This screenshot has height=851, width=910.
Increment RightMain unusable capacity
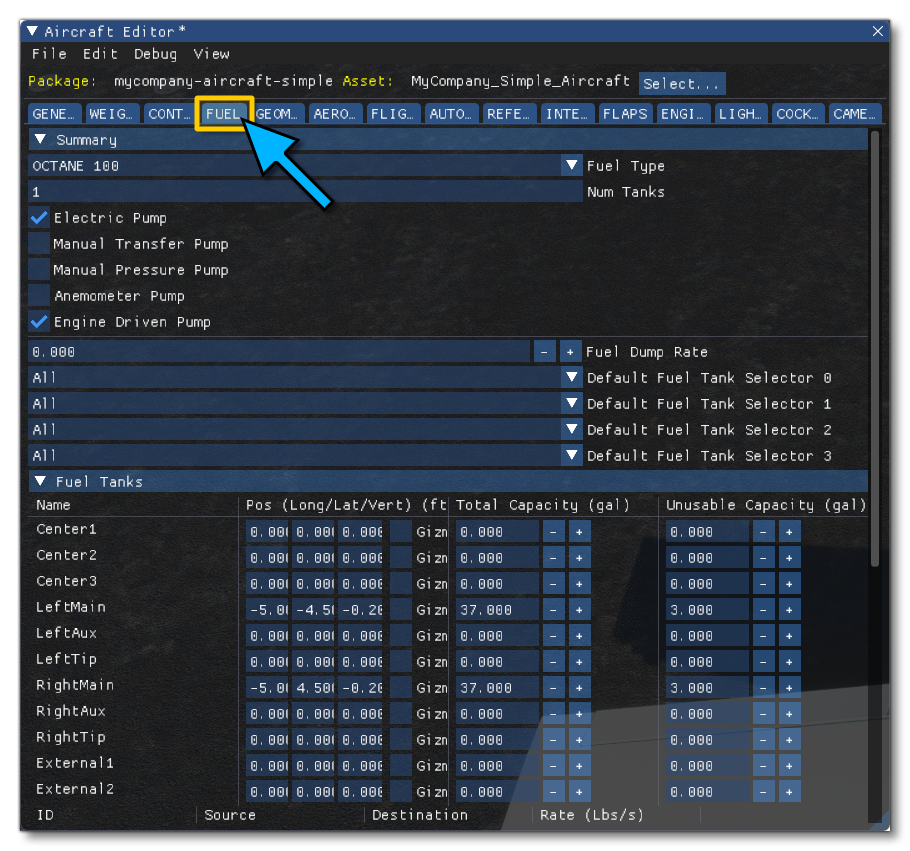(x=789, y=687)
